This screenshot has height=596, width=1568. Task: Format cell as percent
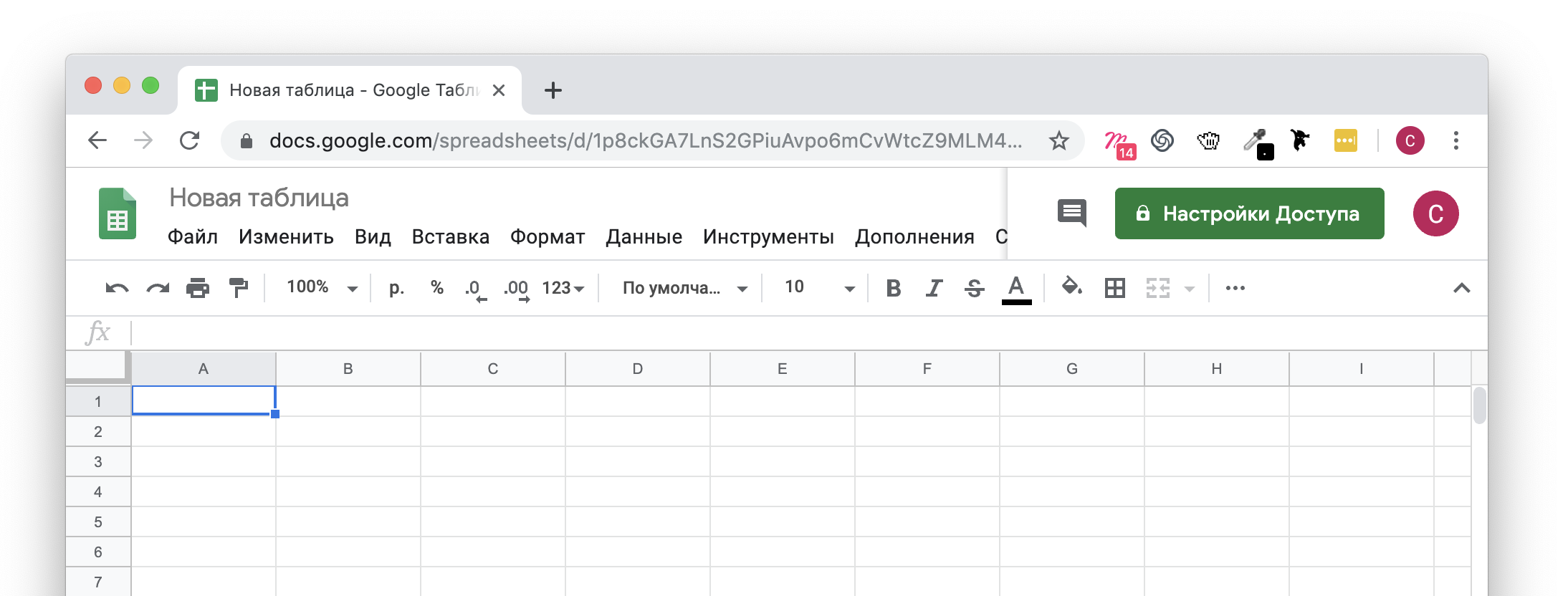click(437, 287)
